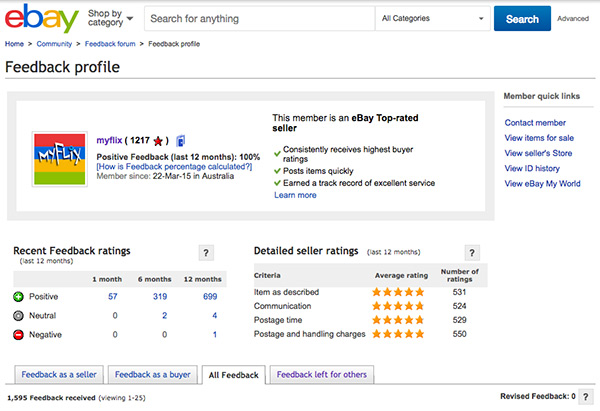Click the red feedback star icon
This screenshot has height=411, width=600.
tap(158, 141)
